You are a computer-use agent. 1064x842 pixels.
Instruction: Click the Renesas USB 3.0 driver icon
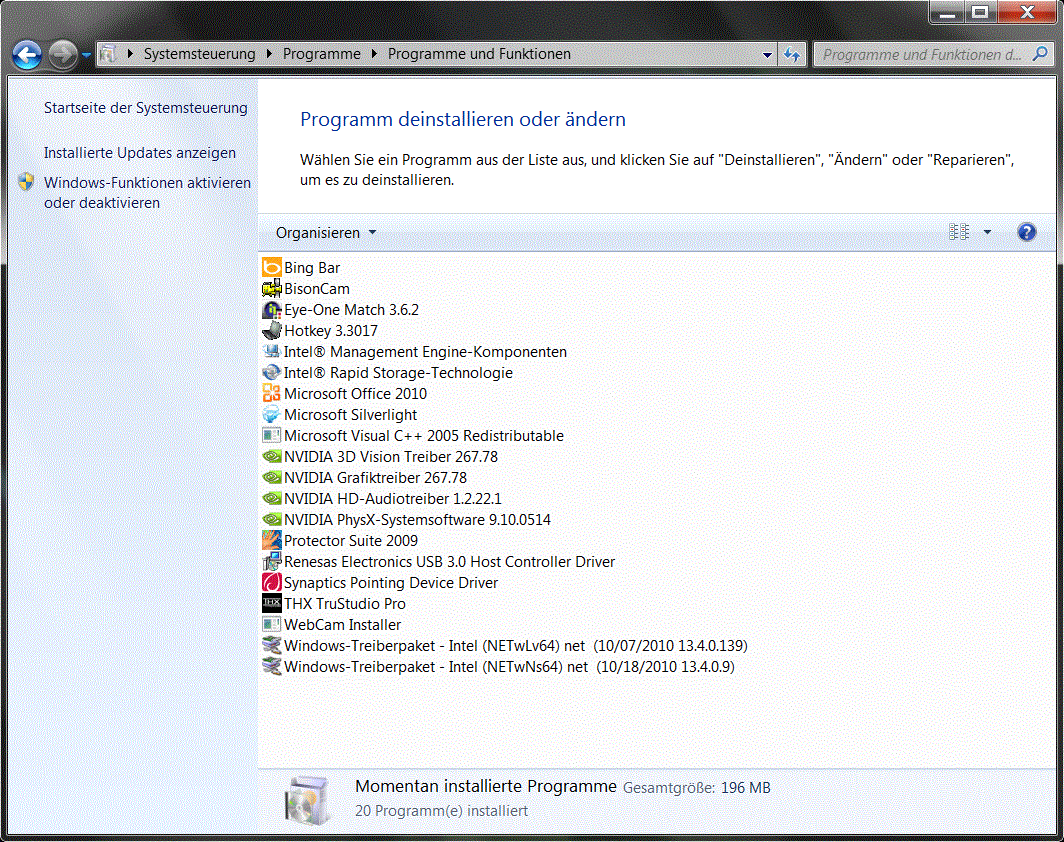click(271, 562)
